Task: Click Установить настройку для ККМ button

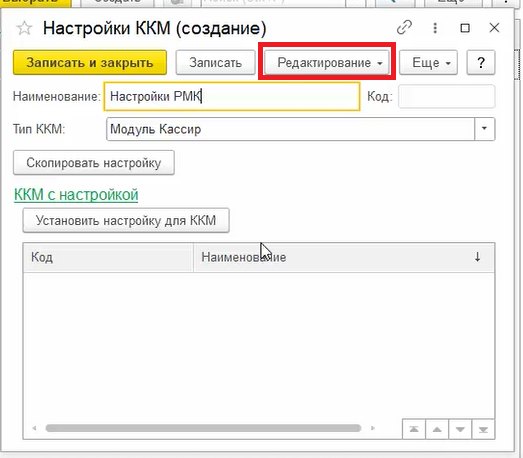Action: point(126,220)
